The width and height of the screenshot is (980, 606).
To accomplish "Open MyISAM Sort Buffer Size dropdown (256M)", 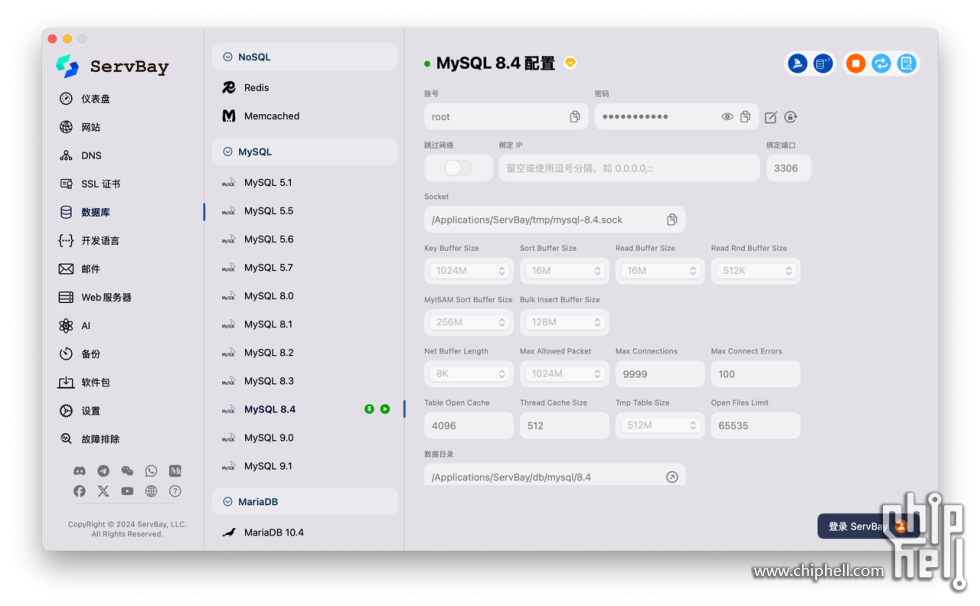I will point(469,322).
